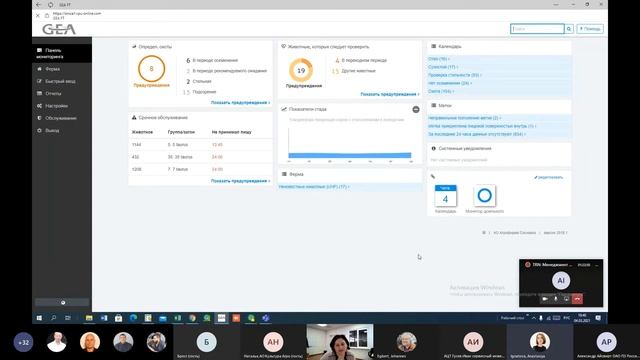Open the Проверка стельности (93) calendar link
This screenshot has width=640, height=360.
click(x=455, y=75)
